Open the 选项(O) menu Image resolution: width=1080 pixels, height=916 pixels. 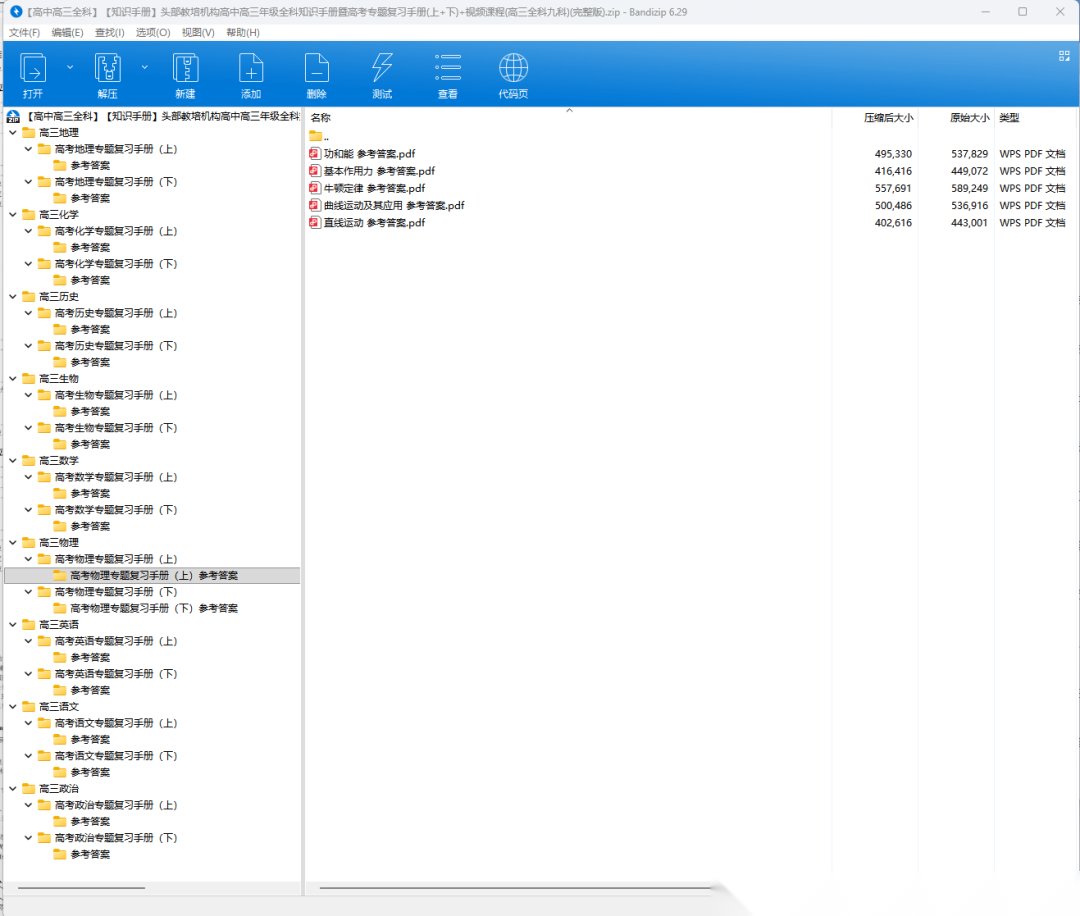coord(153,32)
